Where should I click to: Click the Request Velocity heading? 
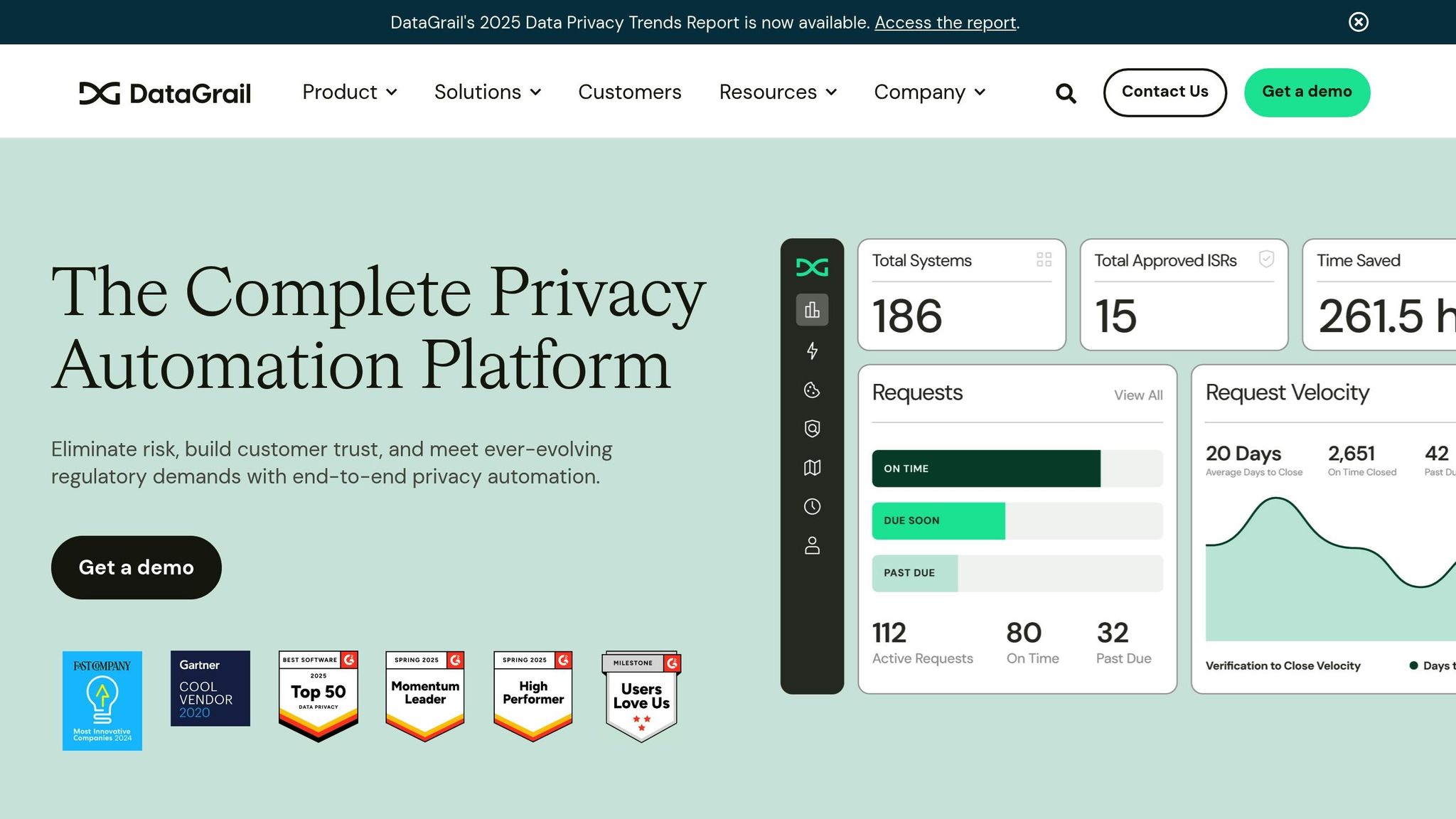tap(1288, 392)
